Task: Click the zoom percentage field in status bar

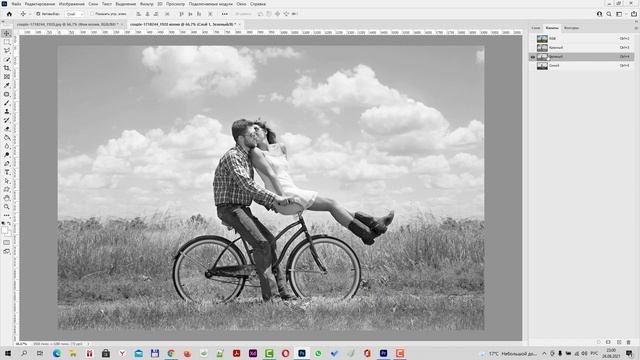Action: pyautogui.click(x=22, y=344)
